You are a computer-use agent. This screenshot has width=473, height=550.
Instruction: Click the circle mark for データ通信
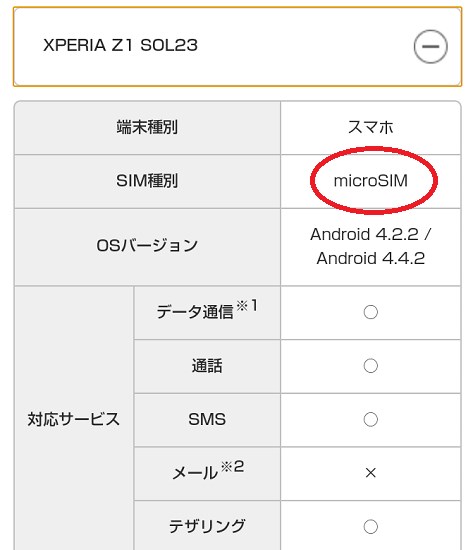(371, 312)
